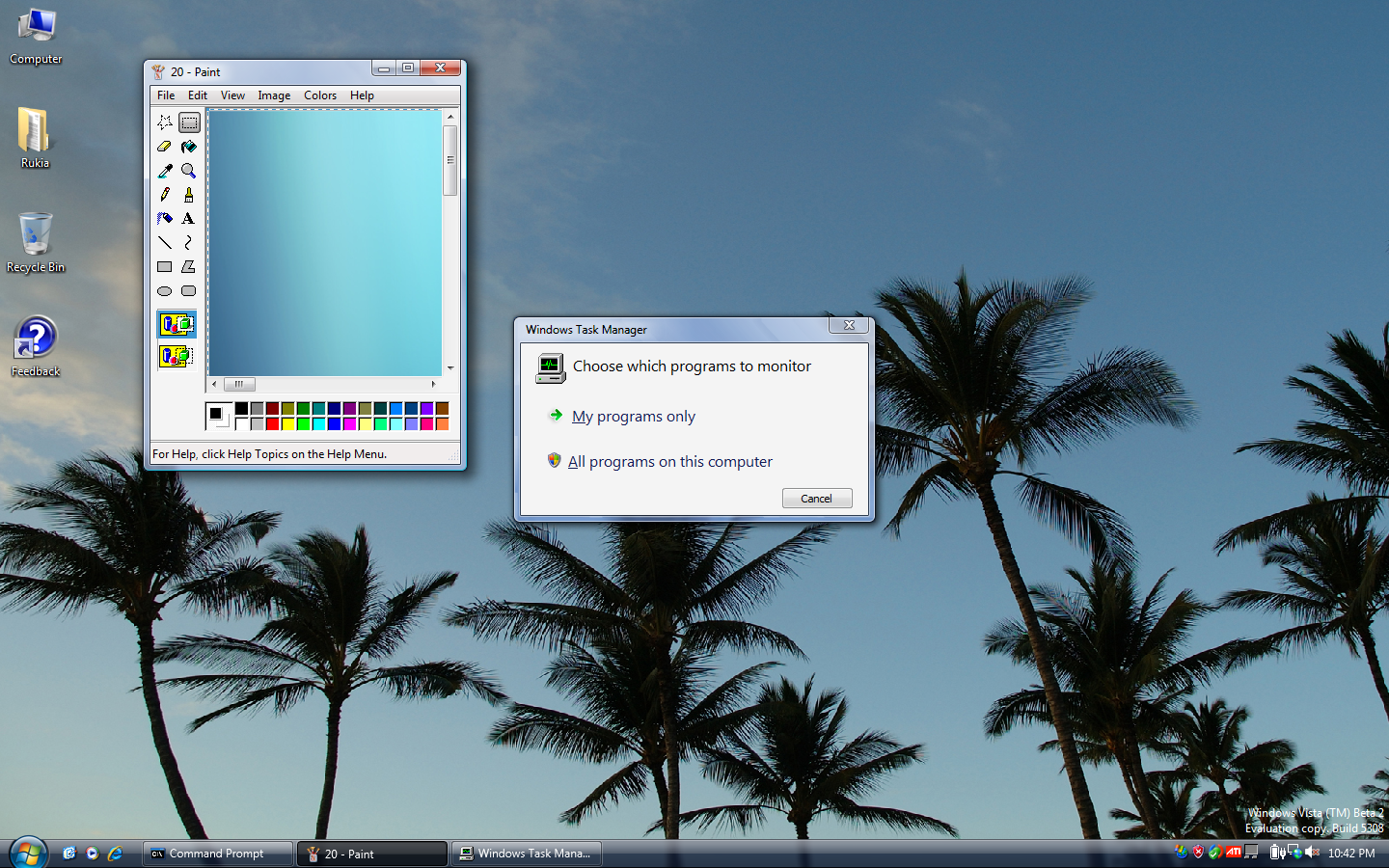
Task: Select the Magnifier tool
Action: coord(189,171)
